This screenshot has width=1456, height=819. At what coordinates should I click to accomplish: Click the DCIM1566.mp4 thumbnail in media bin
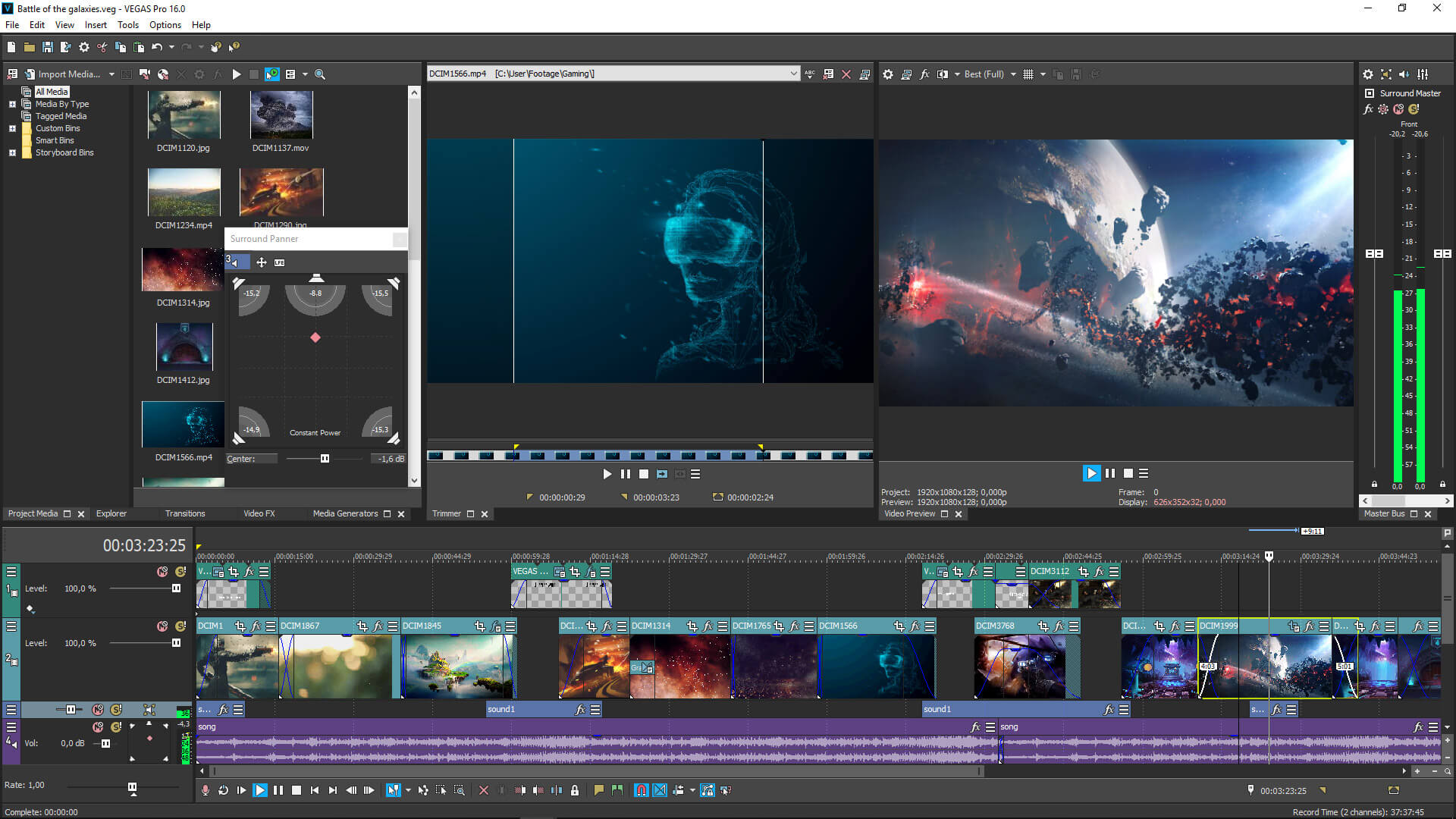pos(183,423)
